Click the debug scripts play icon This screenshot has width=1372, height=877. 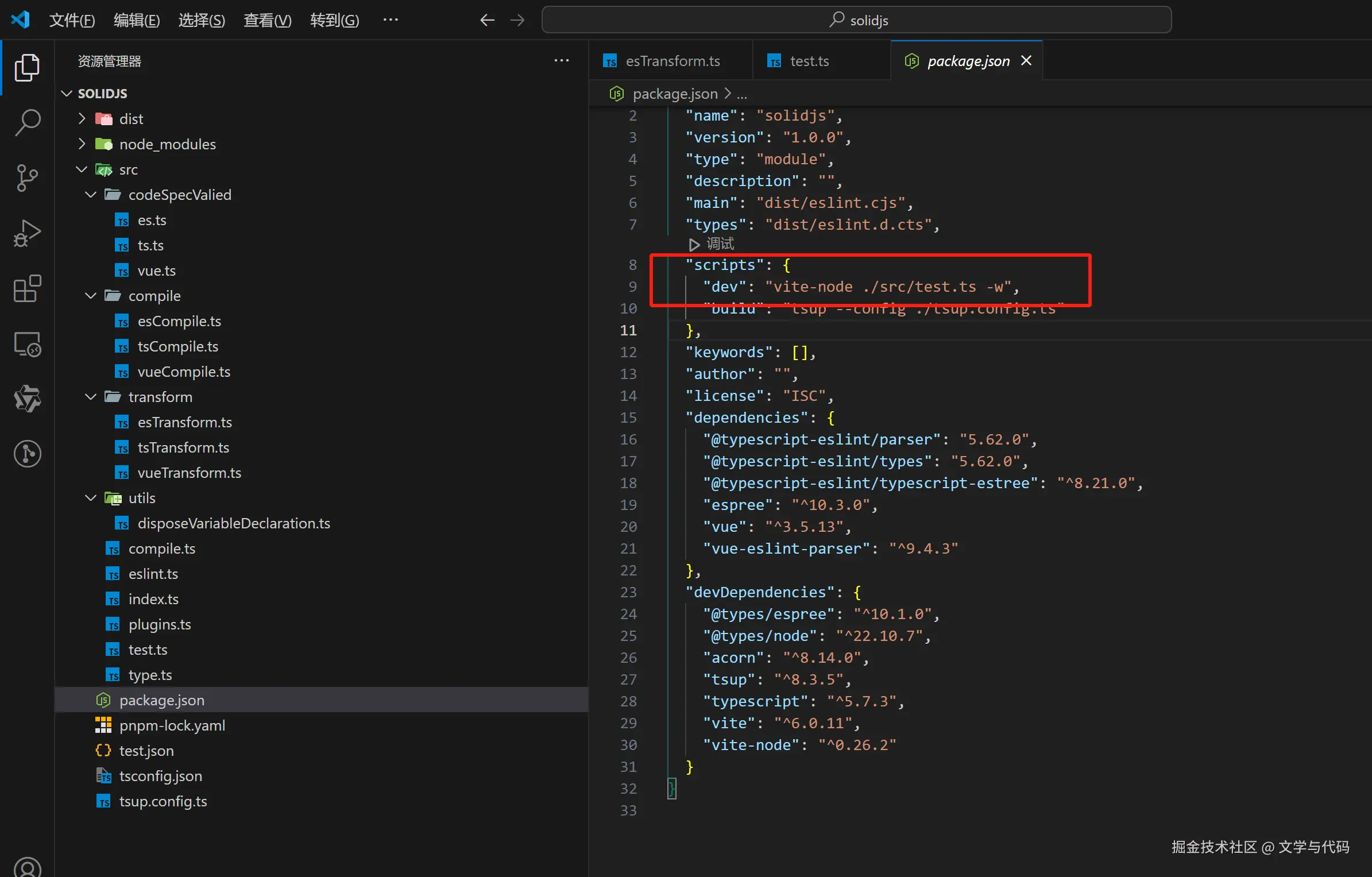pos(694,245)
